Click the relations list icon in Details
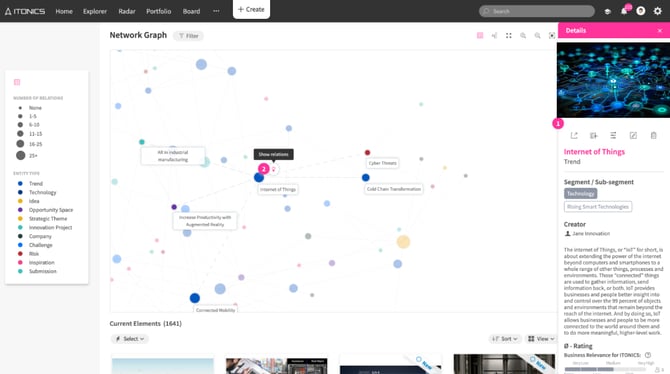 [613, 135]
